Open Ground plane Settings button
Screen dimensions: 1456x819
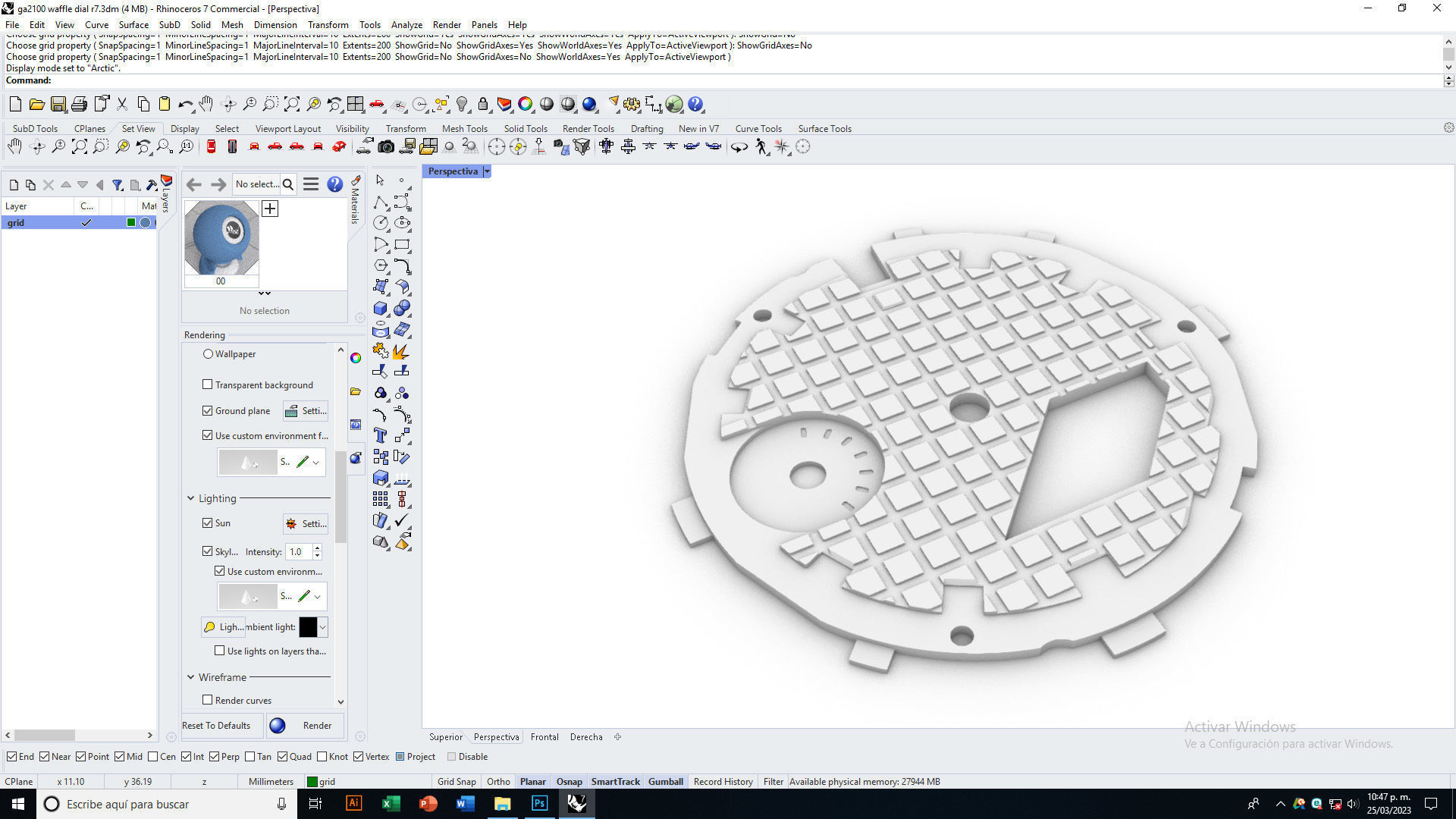[x=306, y=410]
